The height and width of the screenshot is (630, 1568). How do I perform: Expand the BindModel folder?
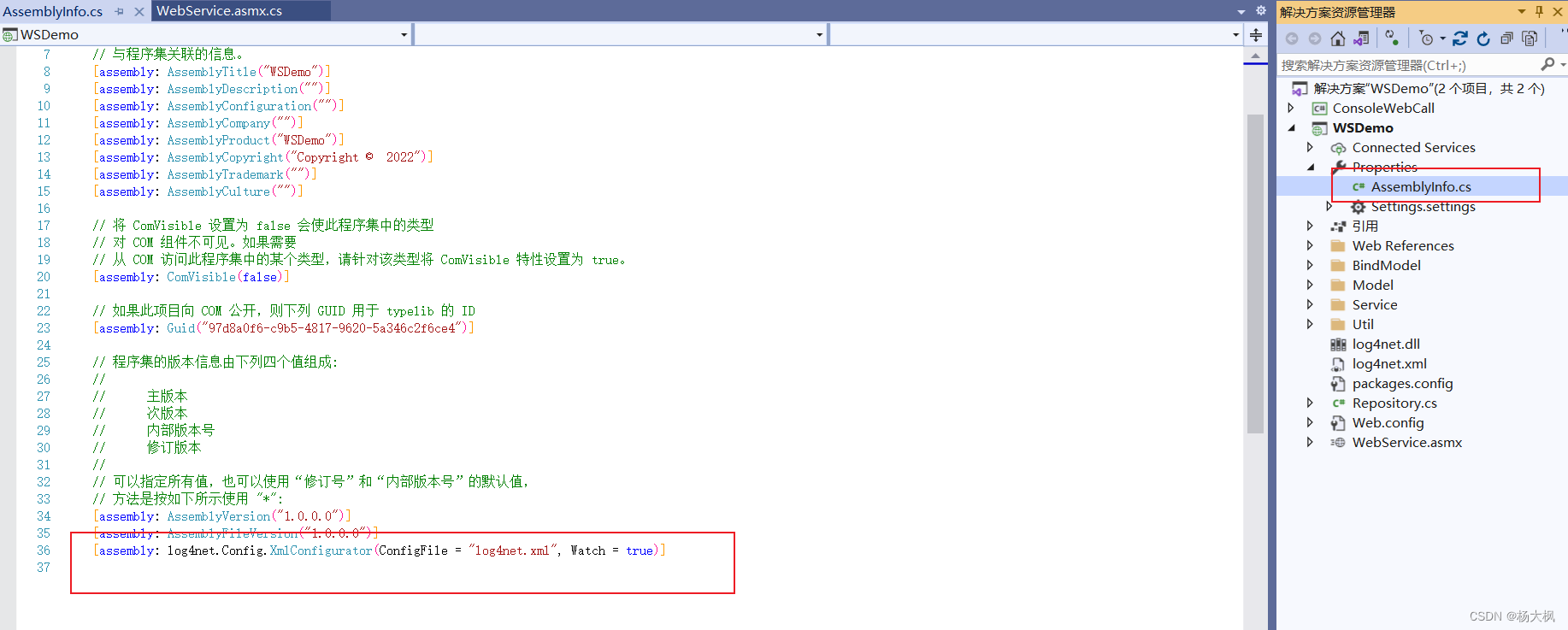pos(1310,265)
